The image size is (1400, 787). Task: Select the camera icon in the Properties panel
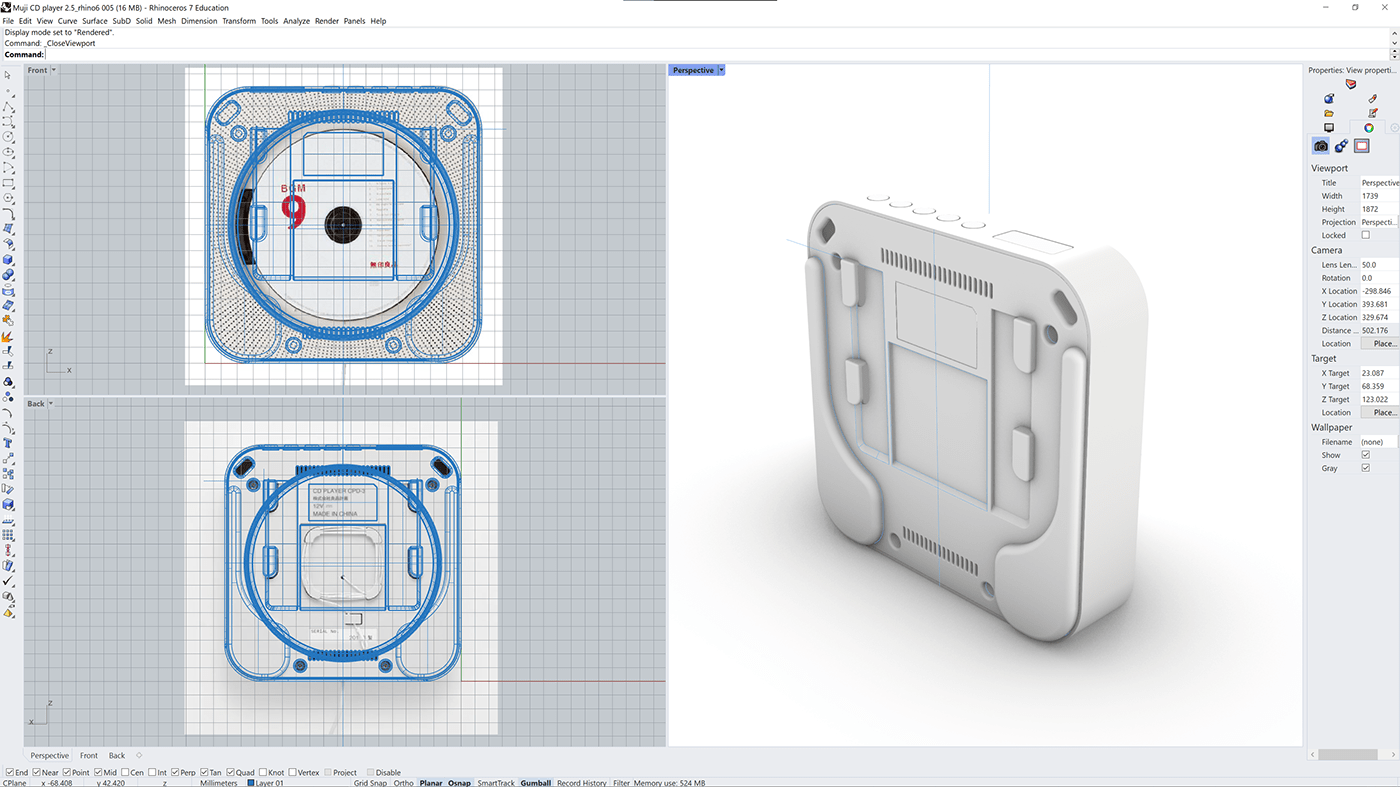pos(1320,145)
